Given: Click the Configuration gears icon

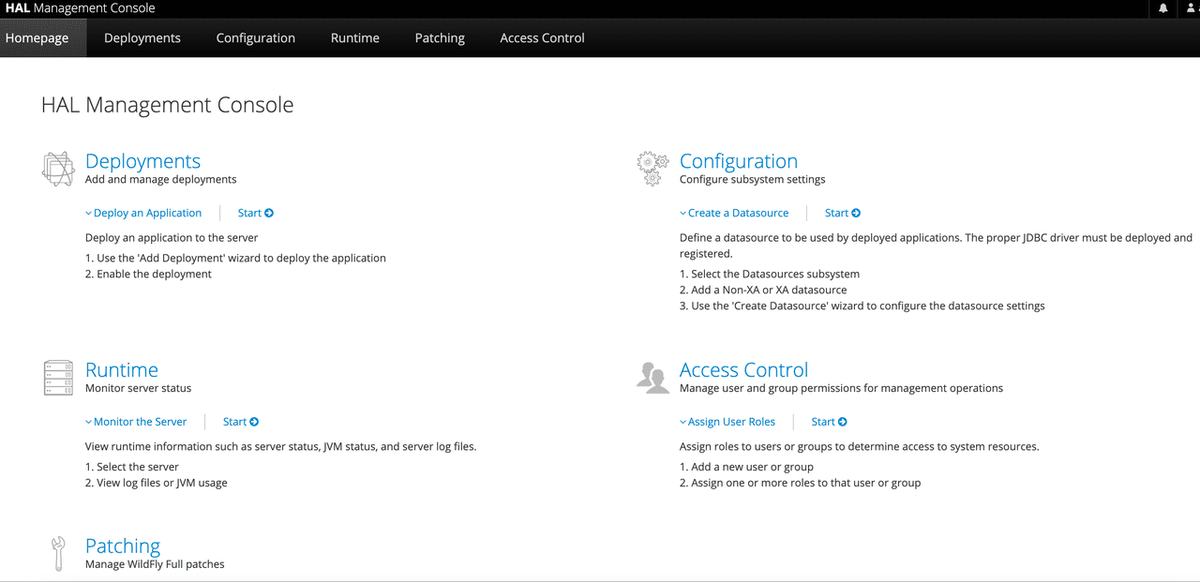Looking at the screenshot, I should tap(652, 169).
